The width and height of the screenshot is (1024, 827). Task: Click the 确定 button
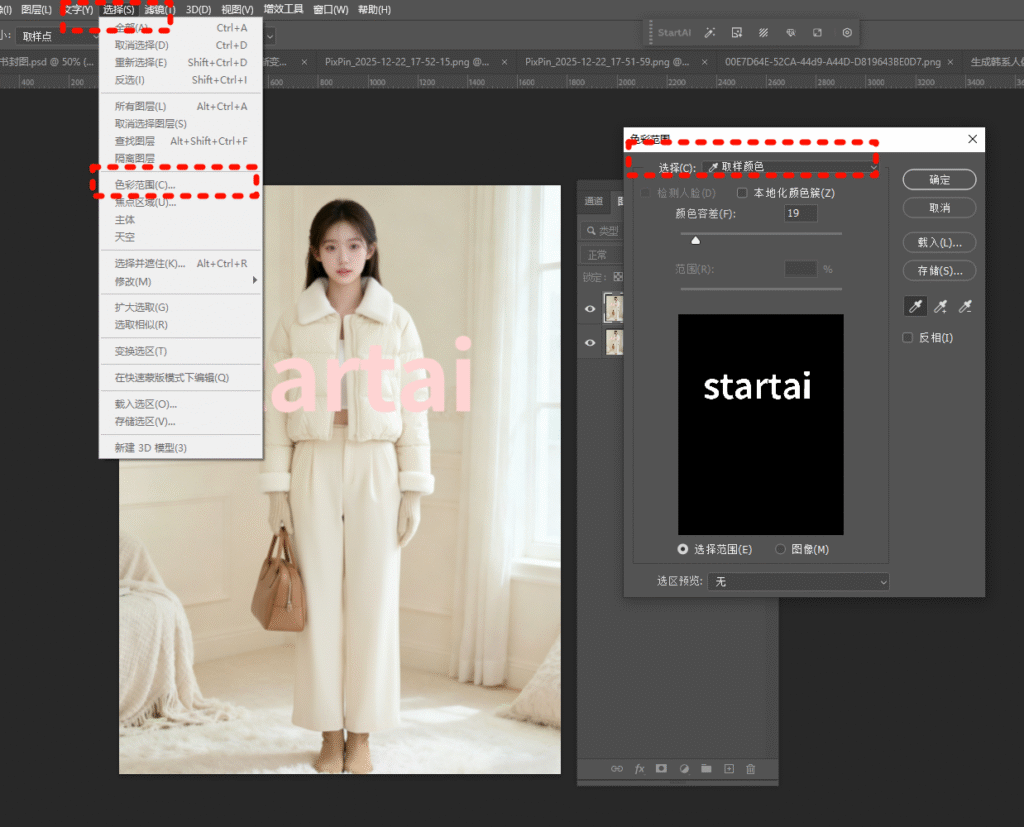[x=939, y=180]
